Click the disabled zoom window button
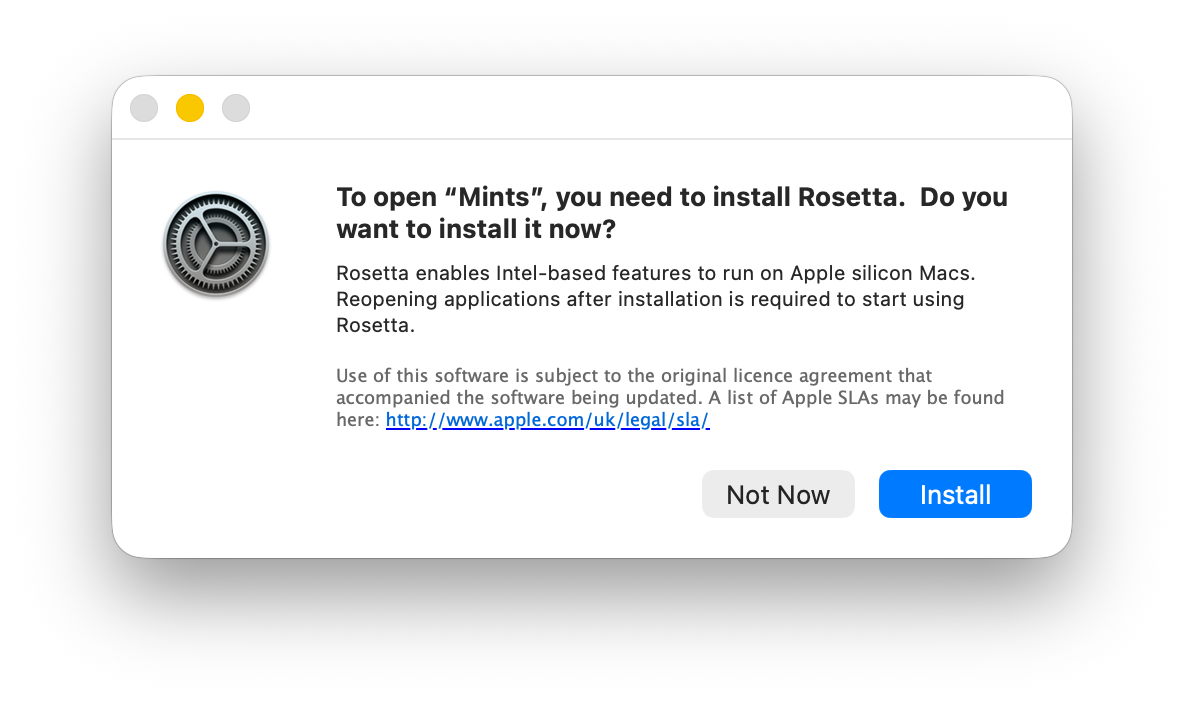Viewport: 1184px width, 706px height. coord(236,108)
